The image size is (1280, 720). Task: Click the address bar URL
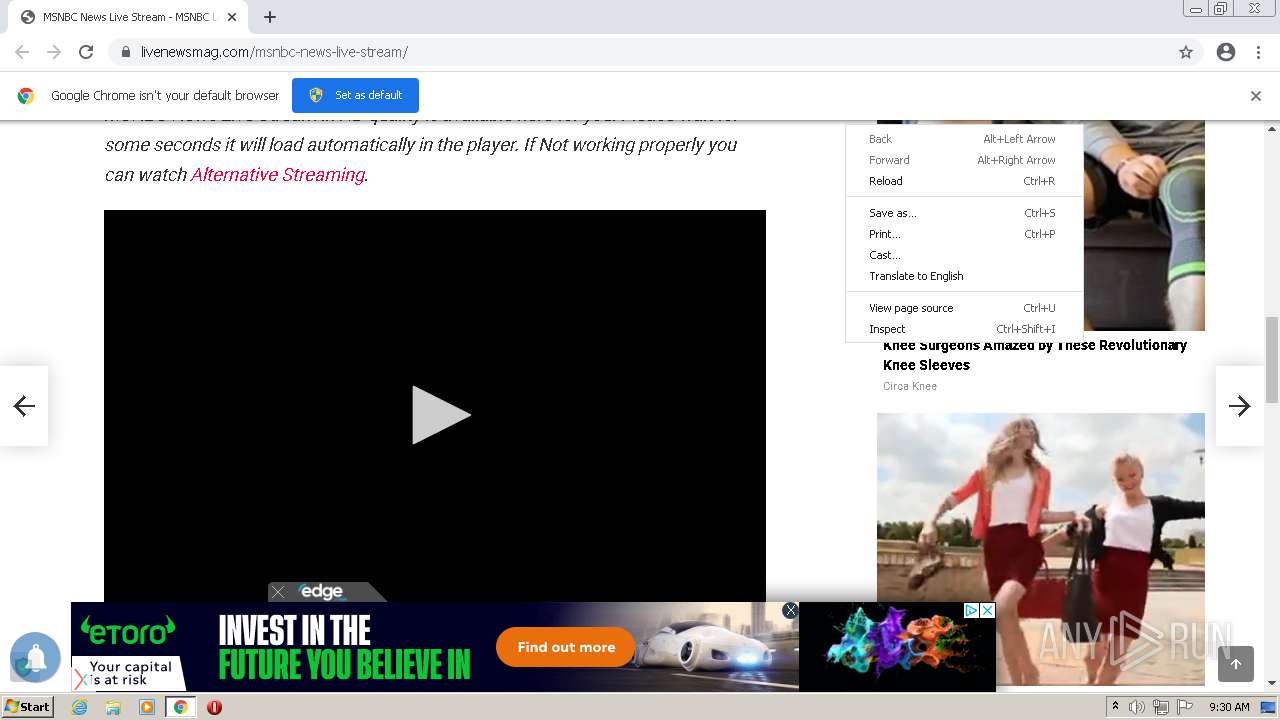[274, 52]
